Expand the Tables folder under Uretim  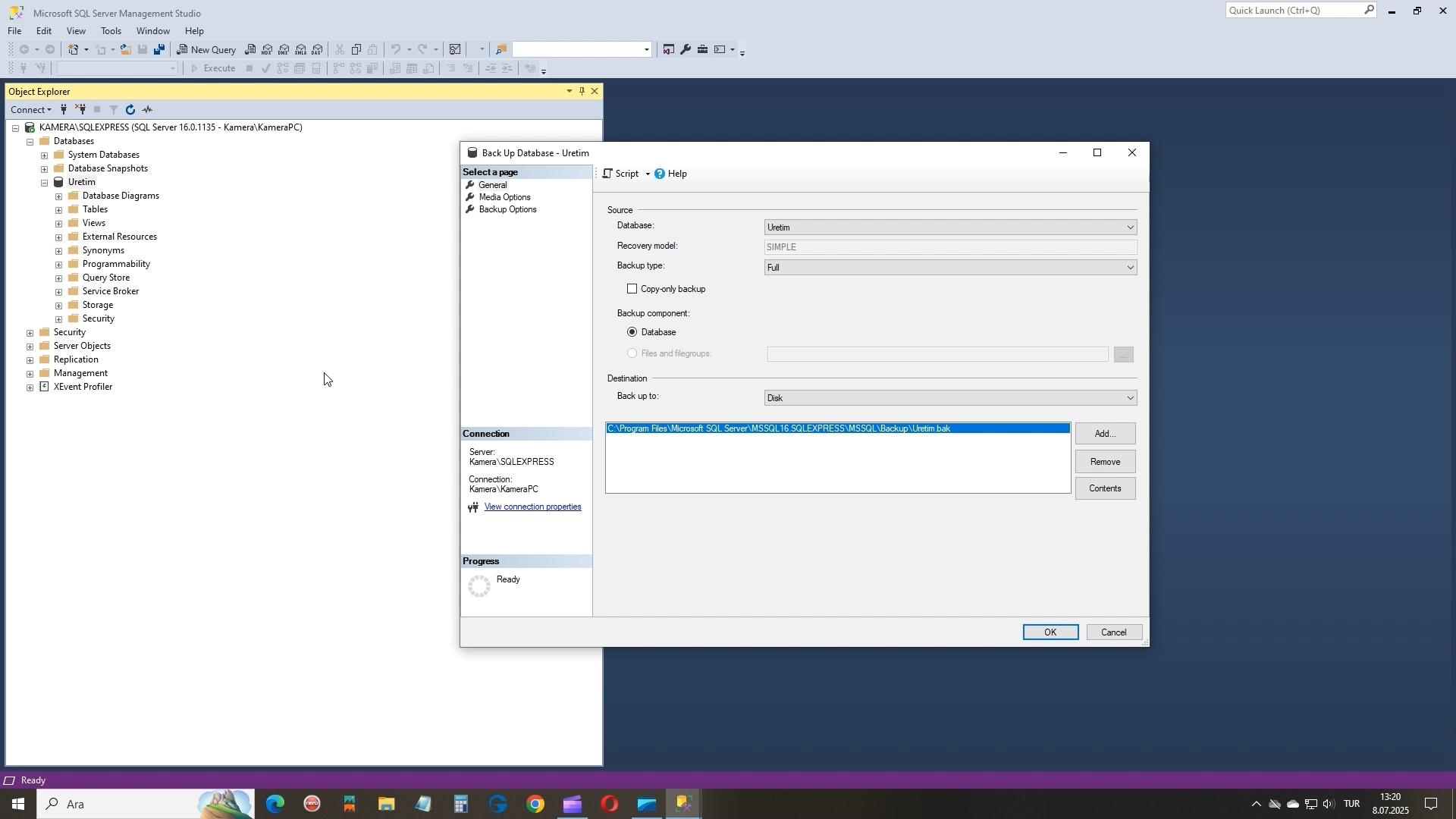coord(58,210)
